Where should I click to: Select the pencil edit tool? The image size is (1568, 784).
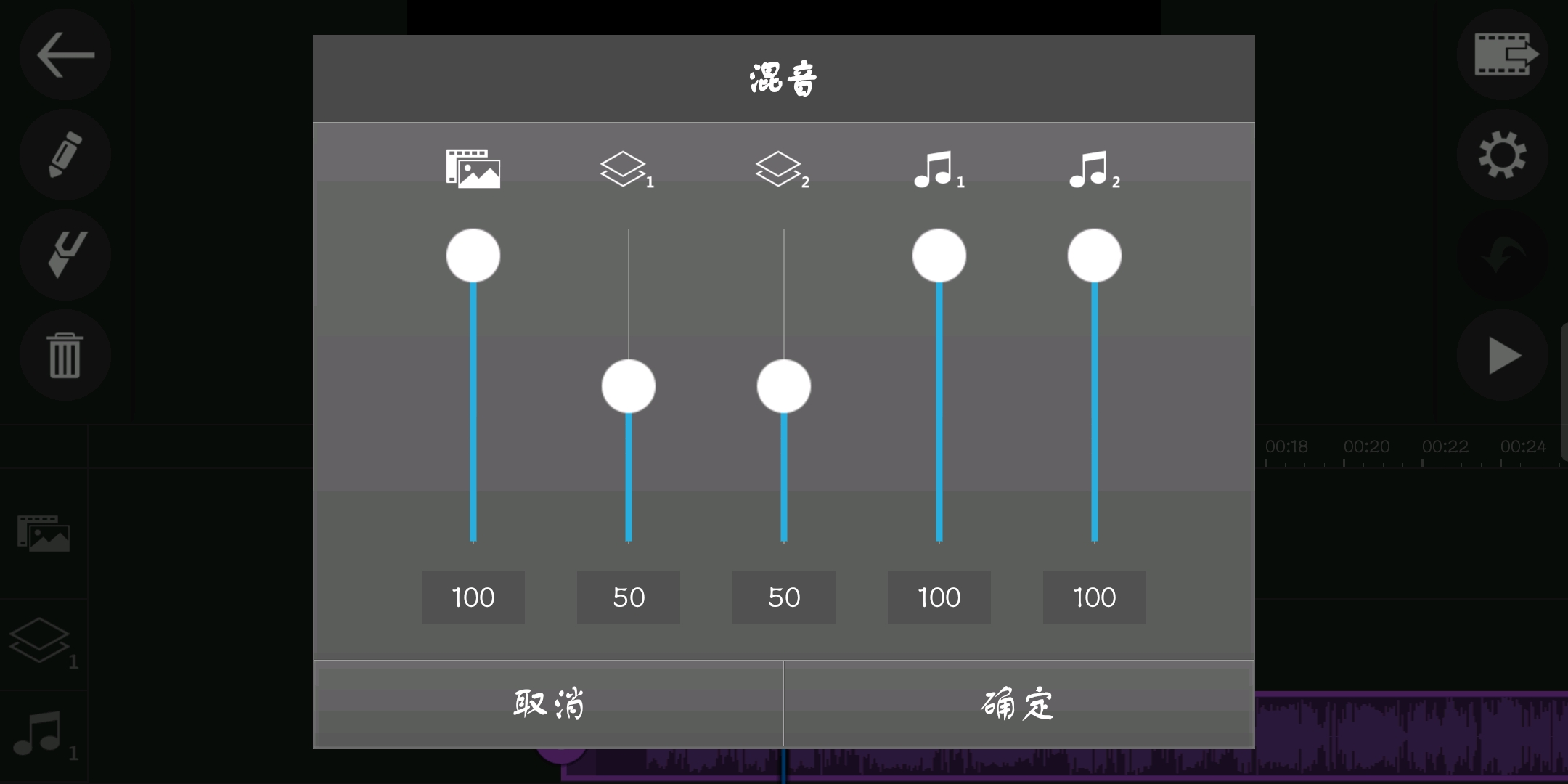[65, 155]
